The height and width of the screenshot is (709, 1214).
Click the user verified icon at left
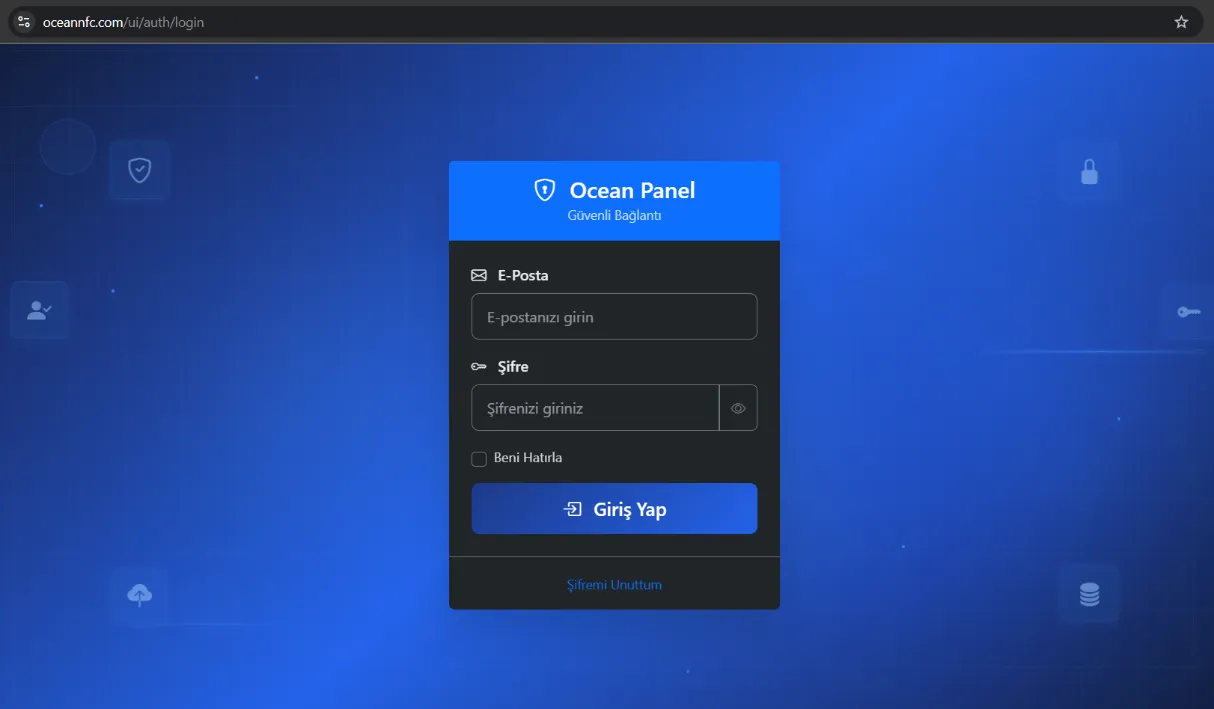pos(40,310)
